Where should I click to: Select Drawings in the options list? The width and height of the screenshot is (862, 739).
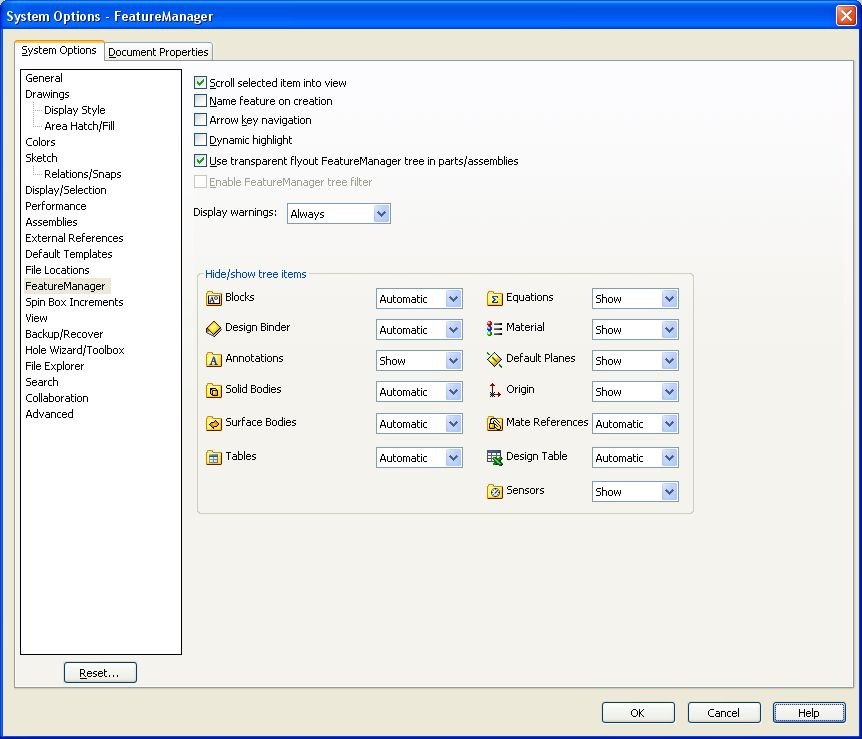47,94
